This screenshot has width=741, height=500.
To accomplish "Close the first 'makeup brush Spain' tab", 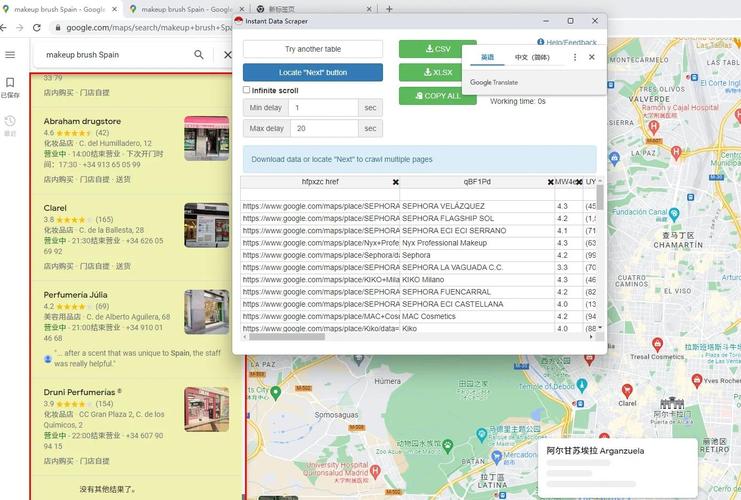I will pyautogui.click(x=115, y=9).
